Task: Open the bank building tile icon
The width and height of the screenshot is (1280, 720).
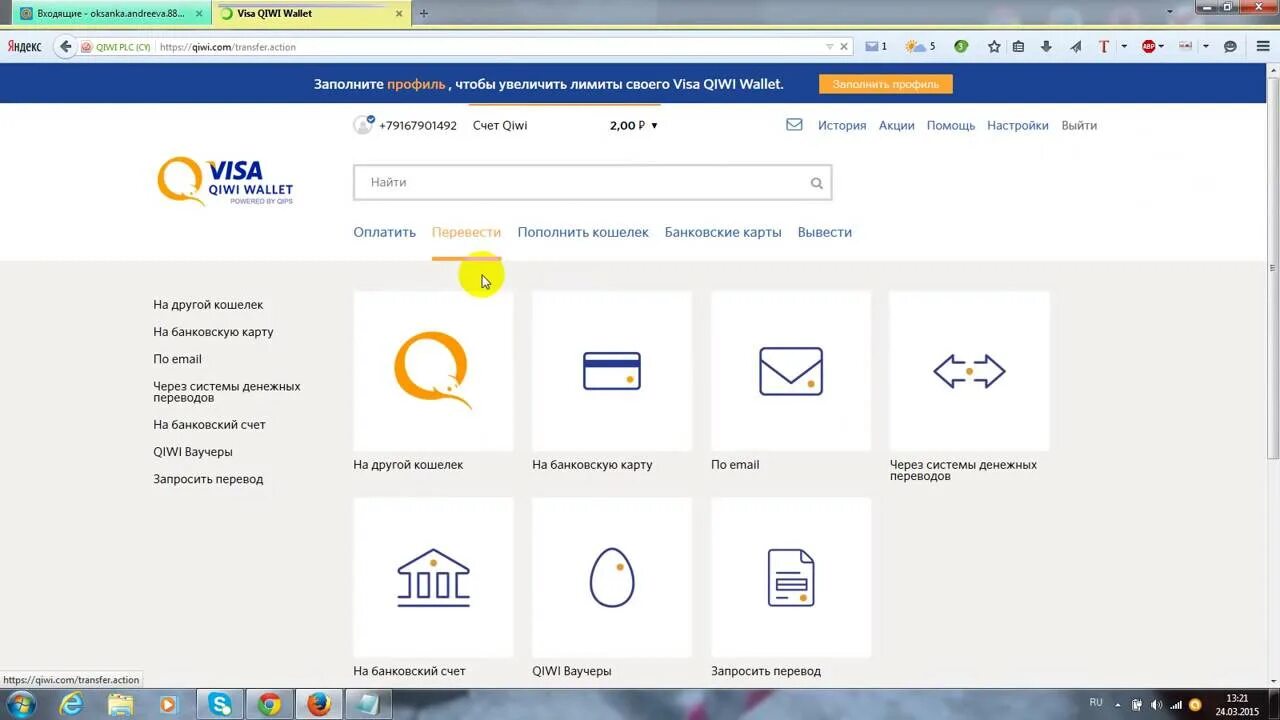Action: (x=433, y=578)
